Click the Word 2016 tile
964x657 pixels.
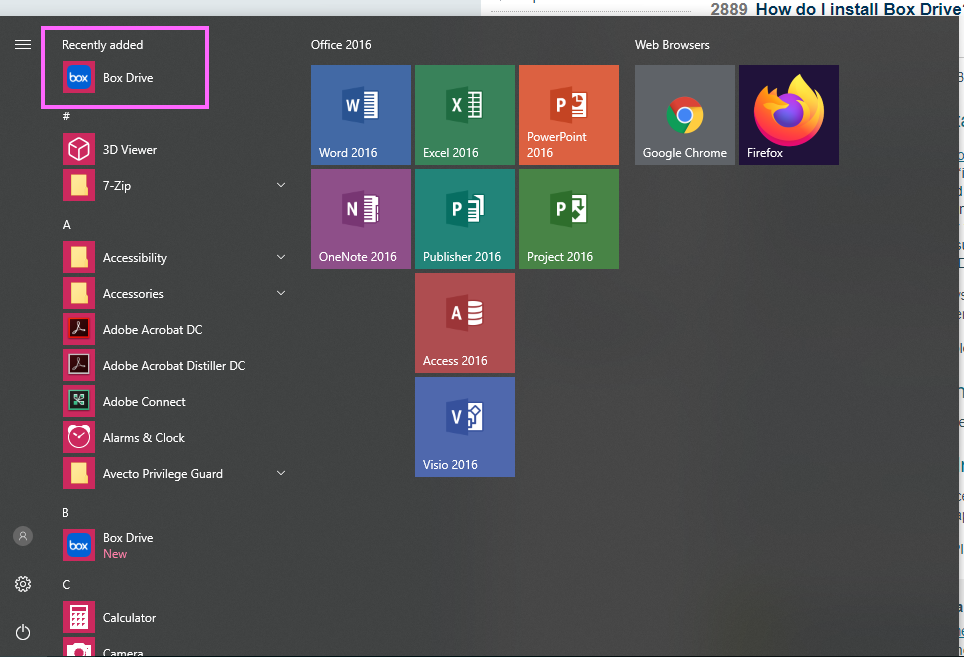361,115
